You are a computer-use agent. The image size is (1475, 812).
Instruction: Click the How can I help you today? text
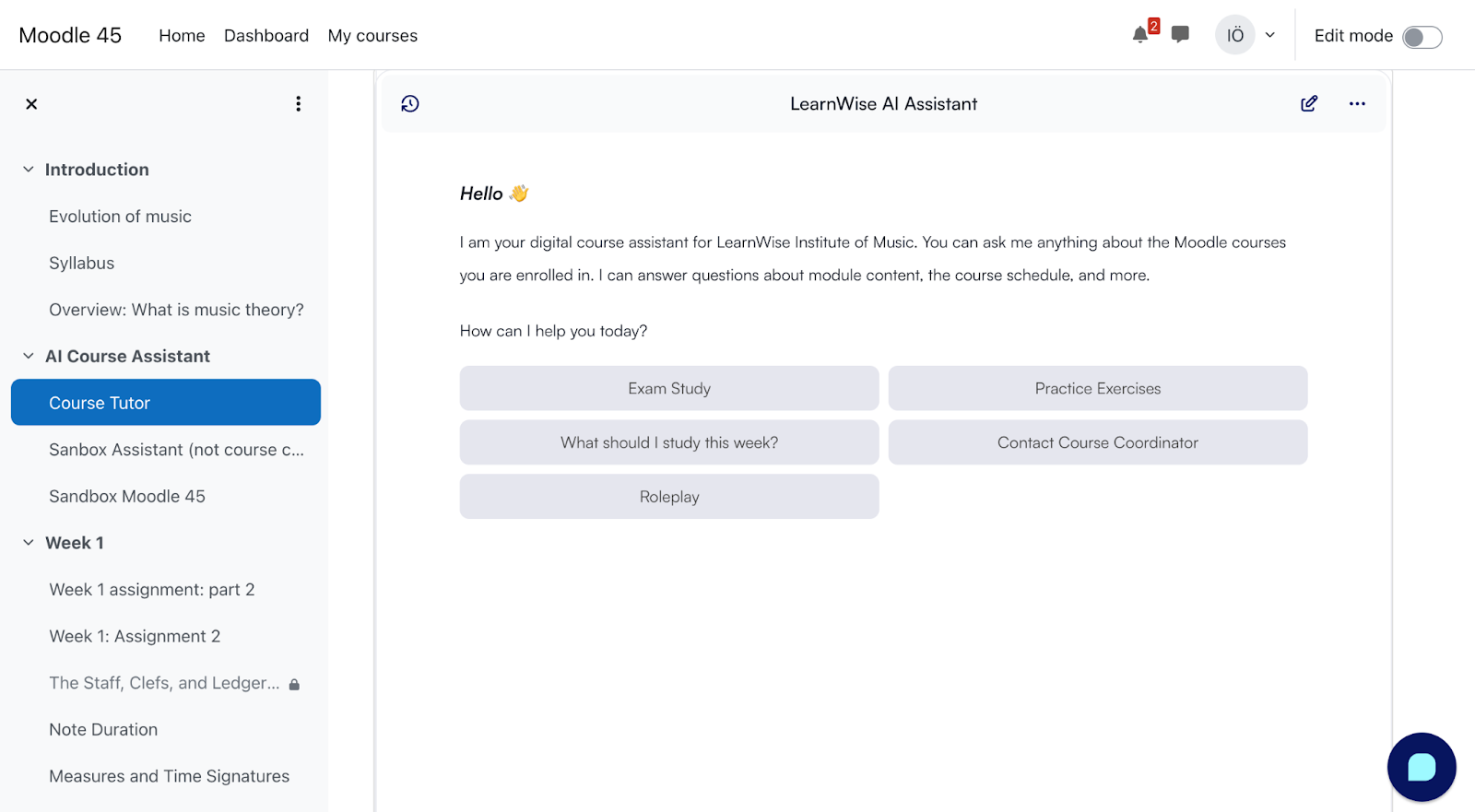point(553,331)
